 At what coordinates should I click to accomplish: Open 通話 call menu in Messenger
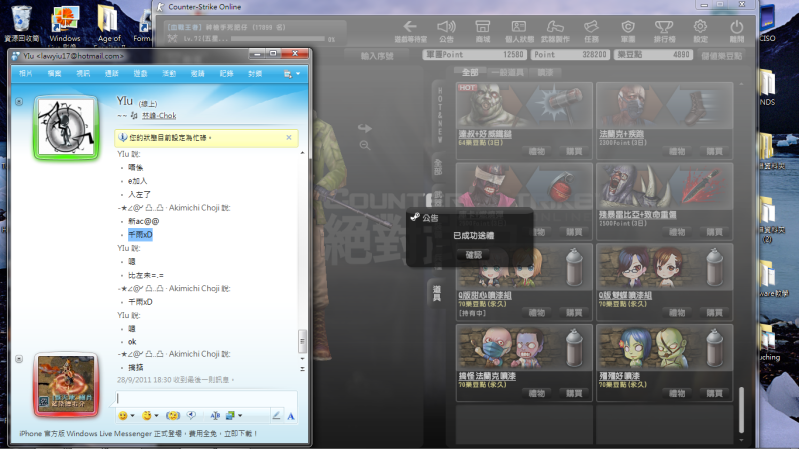pyautogui.click(x=112, y=74)
